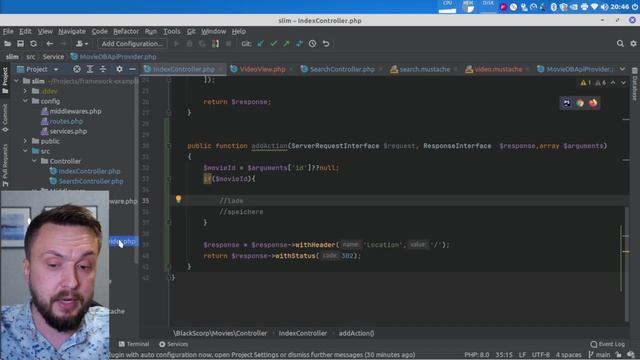Open the File menu
Viewport: 640px width, 360px height.
pos(8,31)
